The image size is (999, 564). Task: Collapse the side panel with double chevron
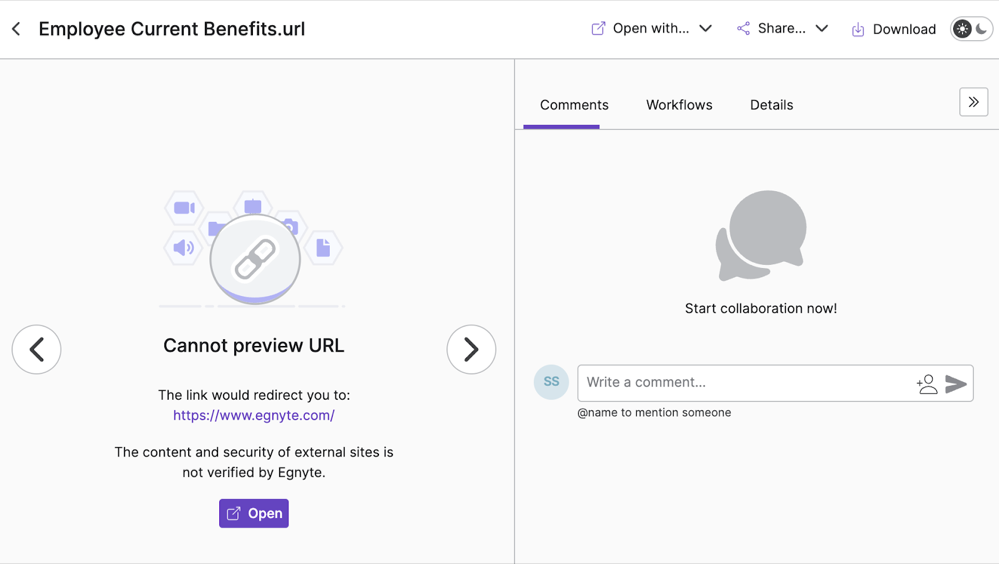974,102
